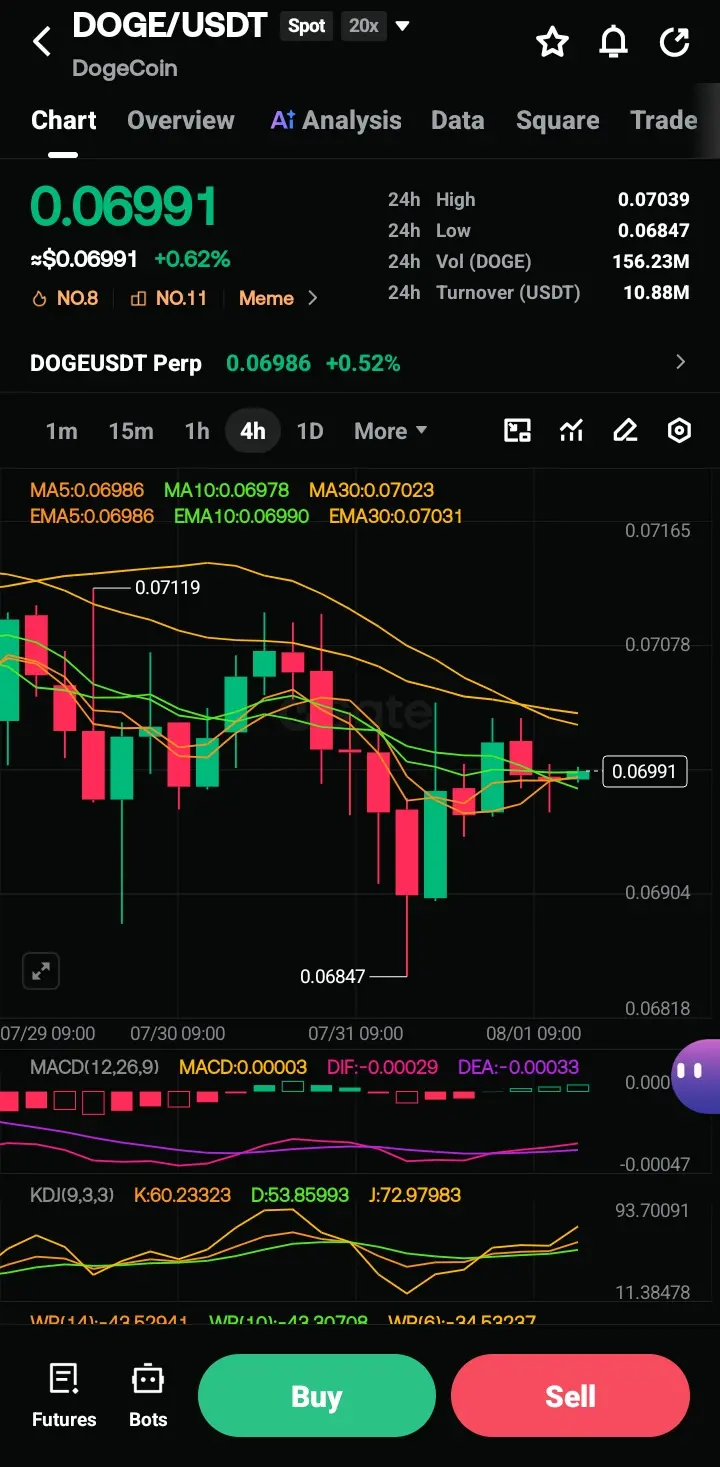Tap the flame NO.8 ranking
This screenshot has height=1467, width=720.
click(65, 298)
